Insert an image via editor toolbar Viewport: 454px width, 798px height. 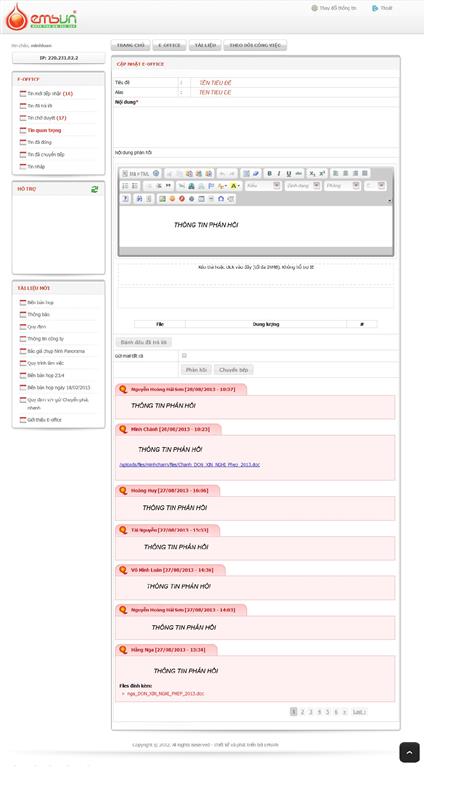coord(162,198)
